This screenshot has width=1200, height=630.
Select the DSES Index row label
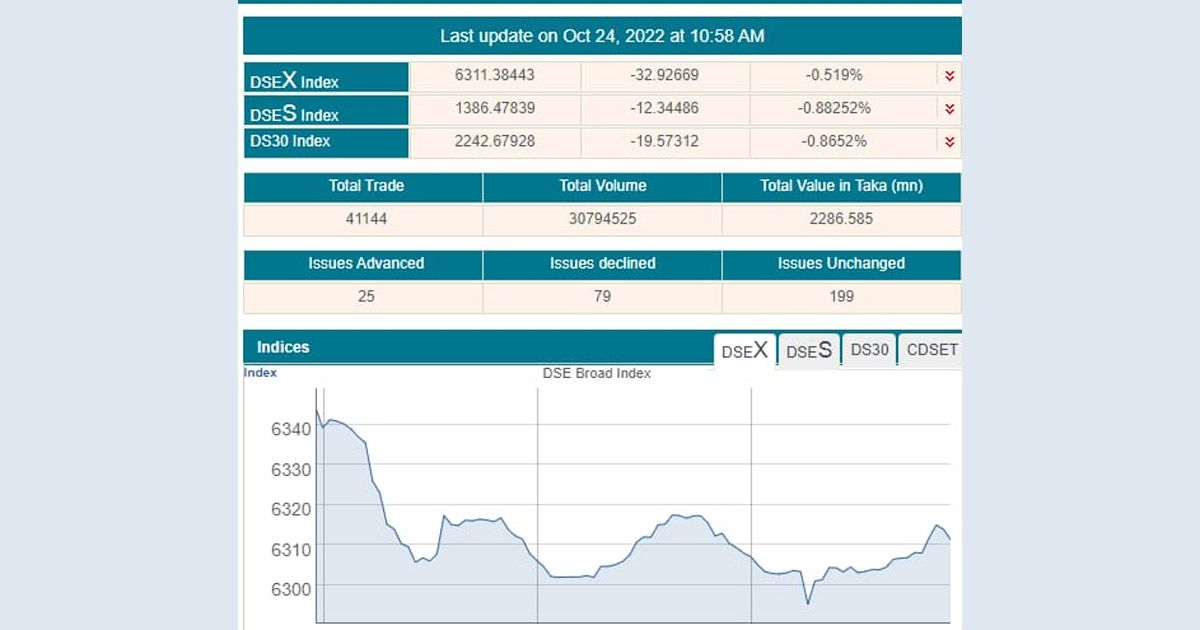(x=326, y=110)
